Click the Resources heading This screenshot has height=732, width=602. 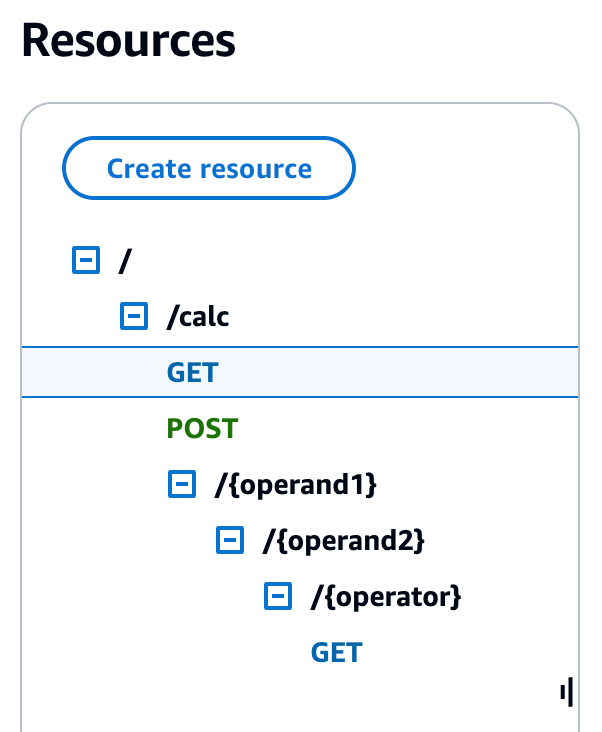point(128,41)
